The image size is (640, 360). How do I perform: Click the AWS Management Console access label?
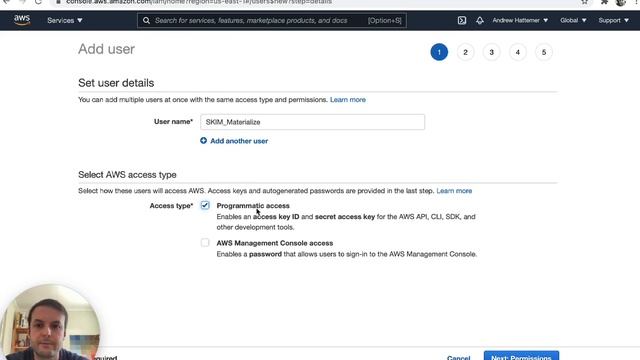pos(275,243)
